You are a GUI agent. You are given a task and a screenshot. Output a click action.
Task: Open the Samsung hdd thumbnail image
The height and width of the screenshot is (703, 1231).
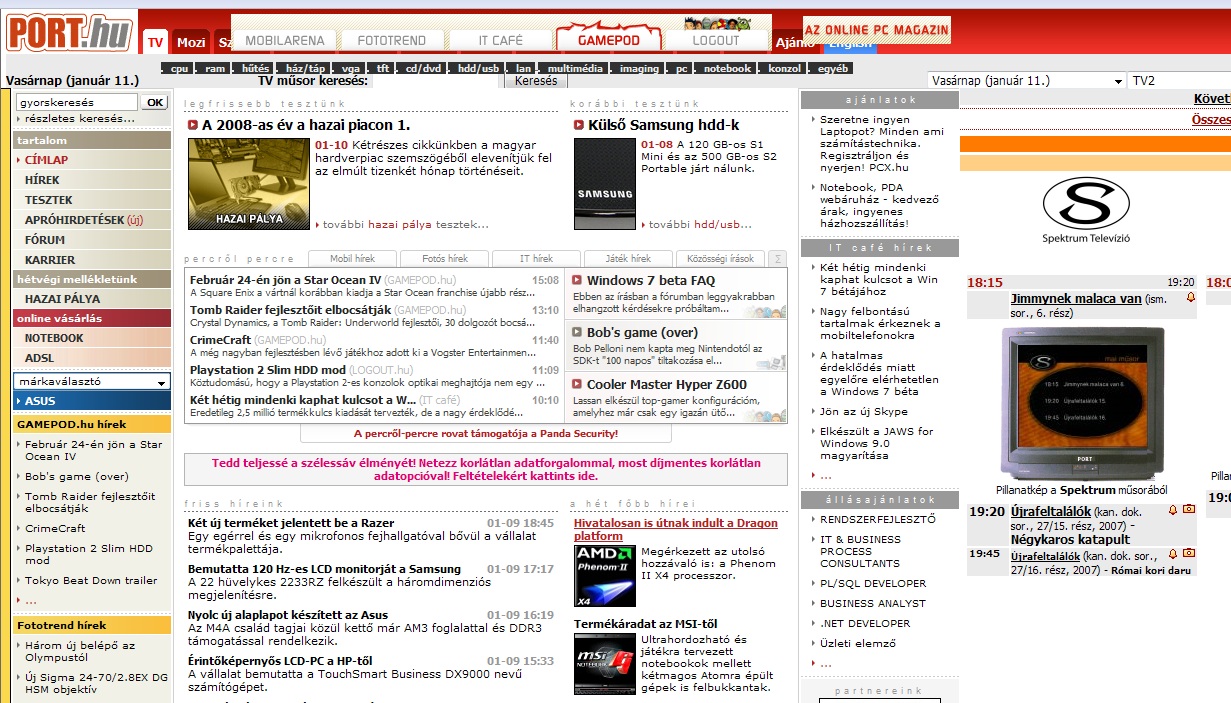click(605, 184)
